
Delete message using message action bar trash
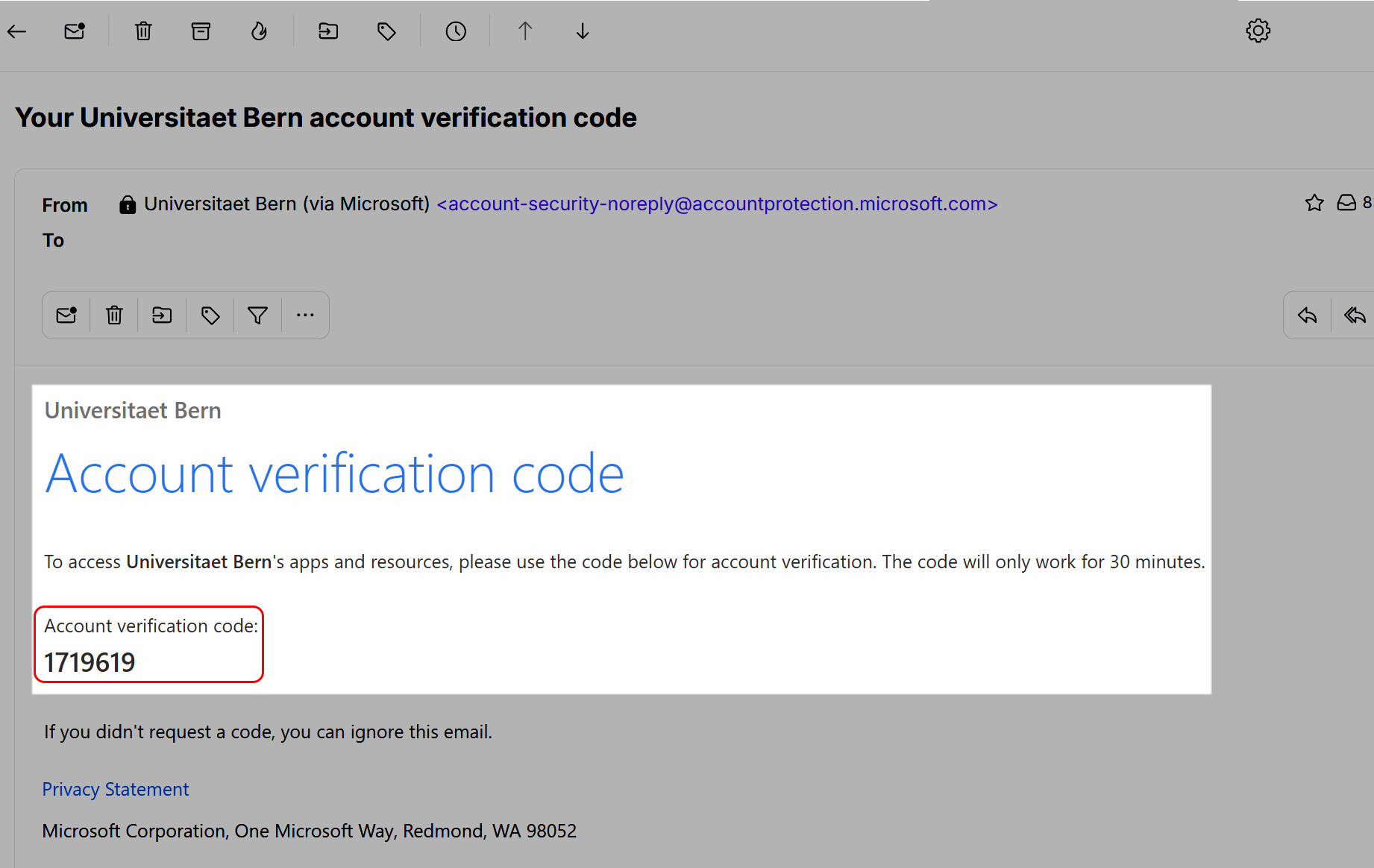coord(114,315)
